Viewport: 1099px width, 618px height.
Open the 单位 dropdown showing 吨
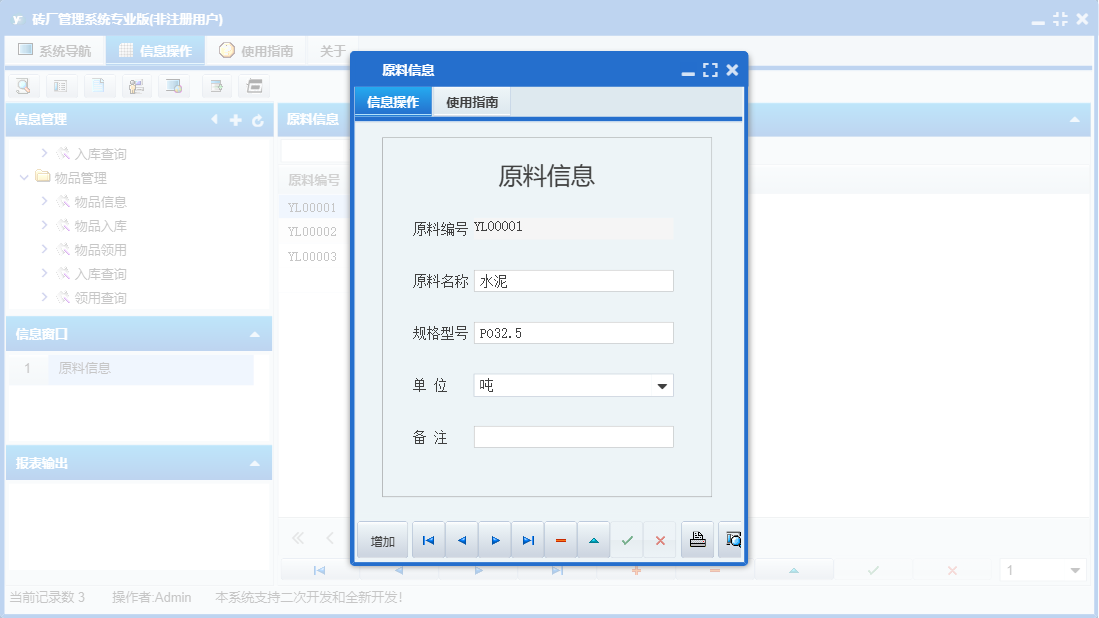click(662, 385)
